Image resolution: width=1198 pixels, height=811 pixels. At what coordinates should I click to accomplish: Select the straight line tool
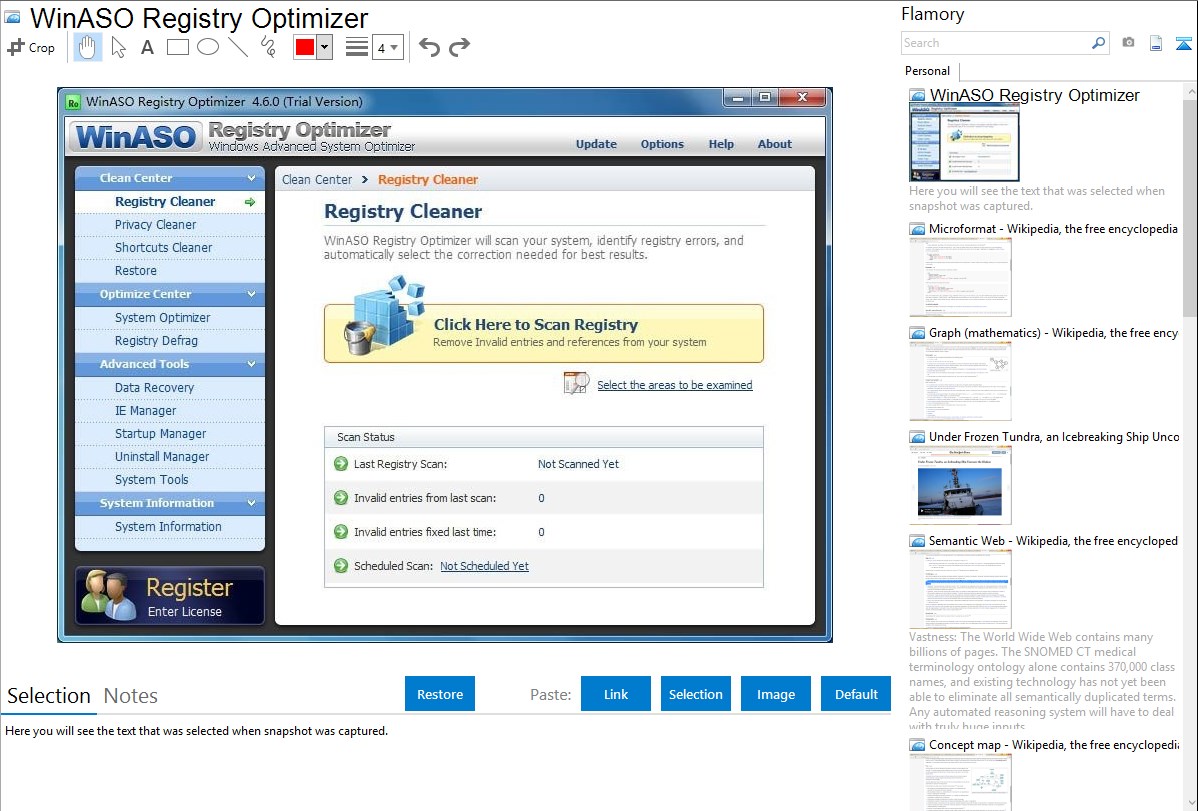238,47
